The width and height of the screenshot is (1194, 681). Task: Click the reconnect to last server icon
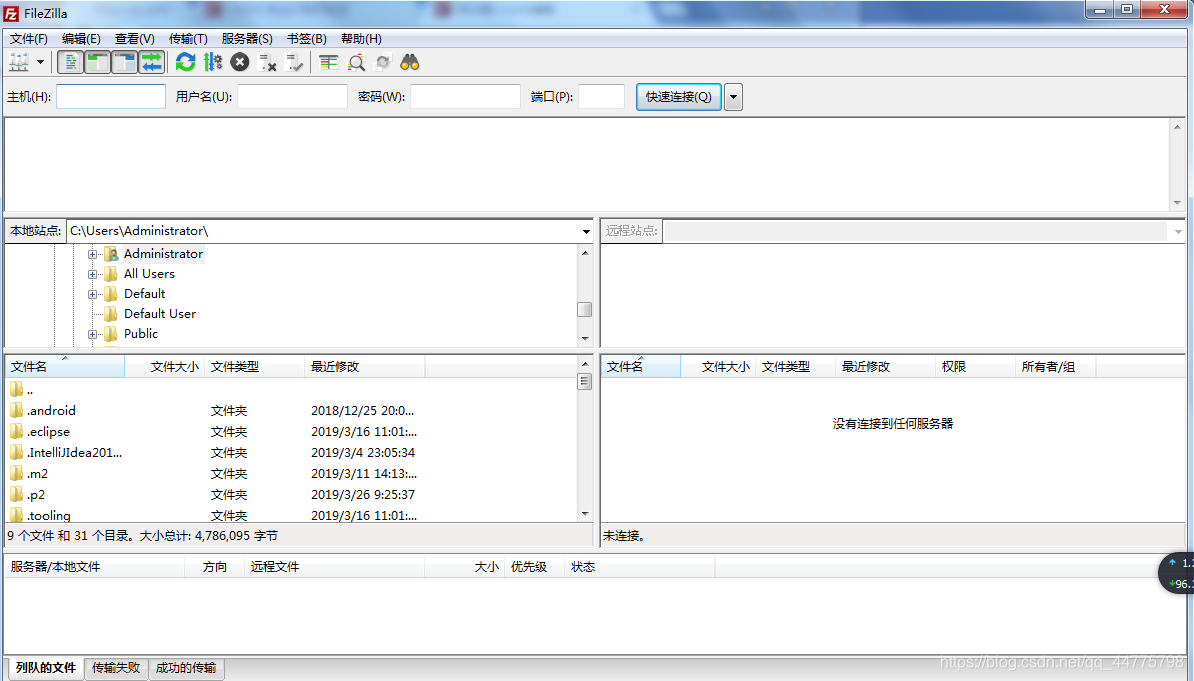[294, 62]
